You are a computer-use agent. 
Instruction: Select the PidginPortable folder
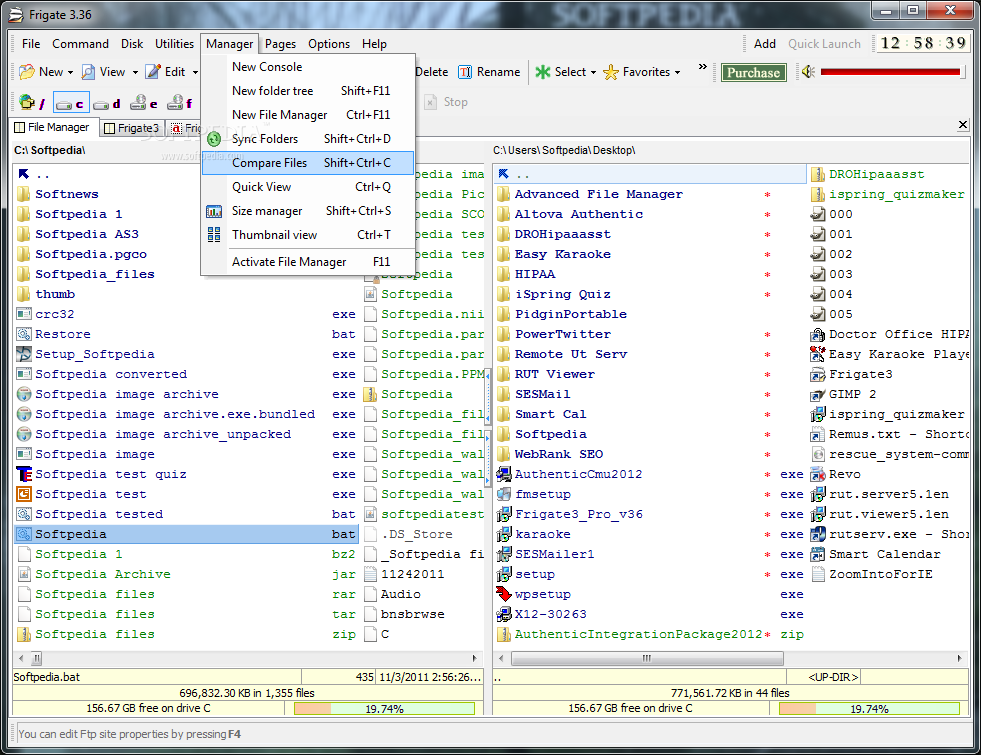tap(571, 314)
